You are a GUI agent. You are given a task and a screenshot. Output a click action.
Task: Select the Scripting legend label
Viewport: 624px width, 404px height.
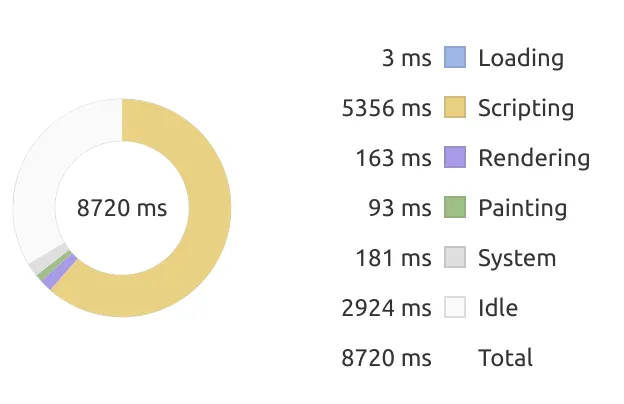526,108
